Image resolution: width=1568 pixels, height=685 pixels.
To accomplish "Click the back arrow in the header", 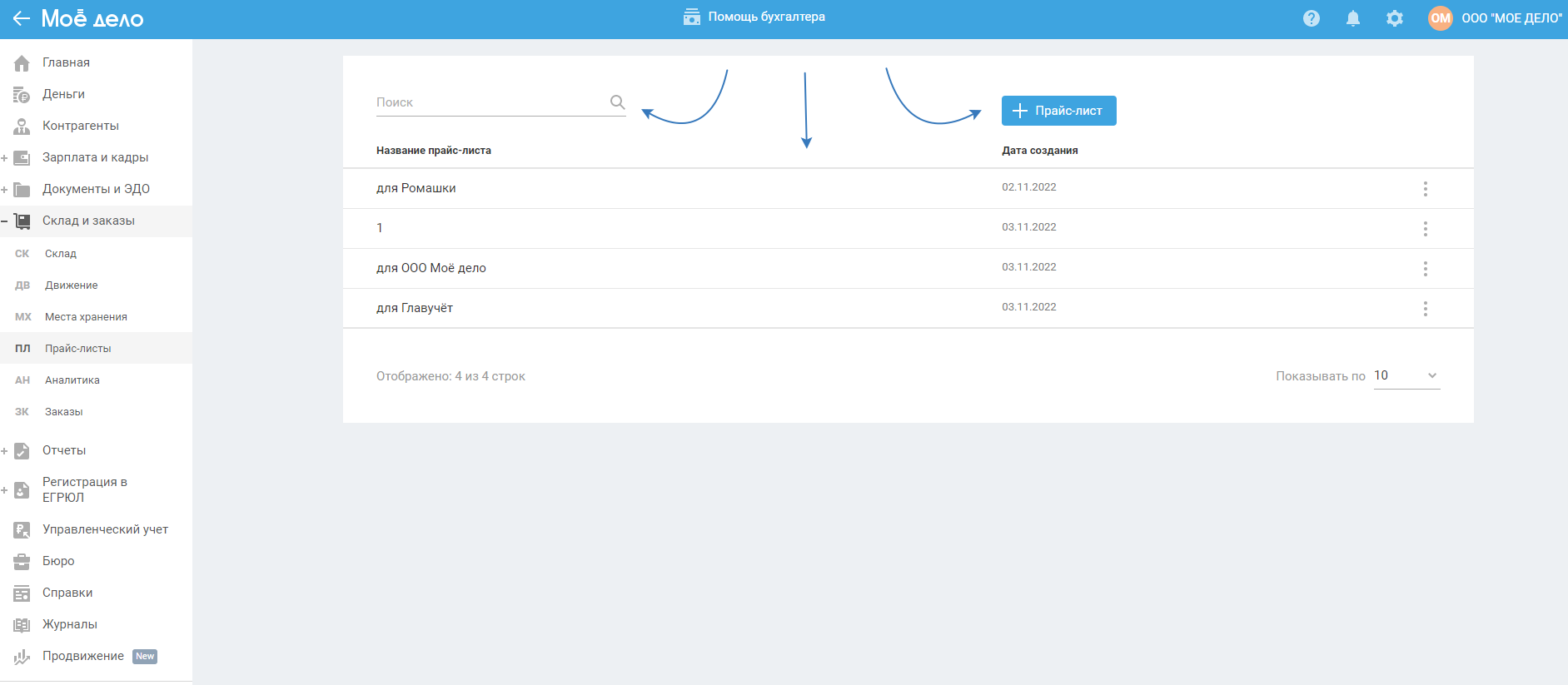I will (22, 18).
